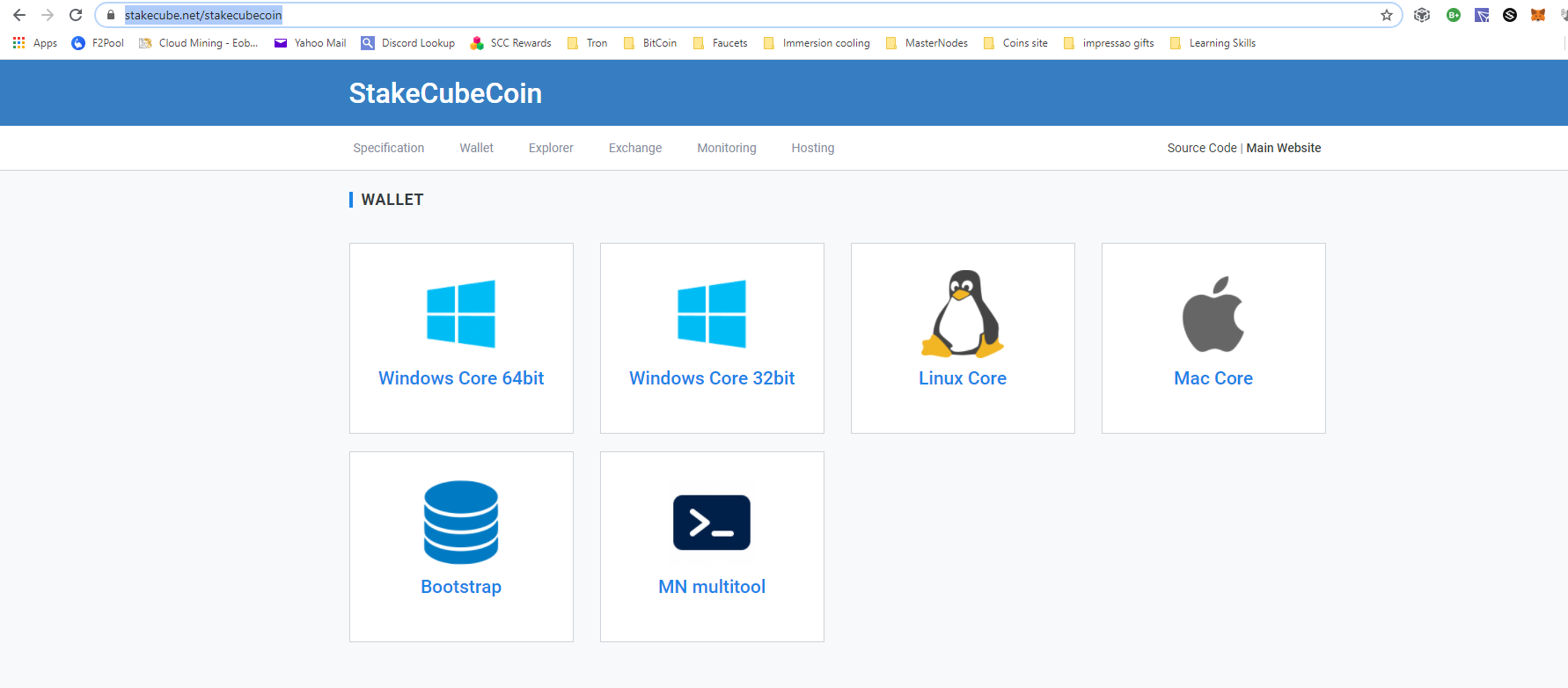Image resolution: width=1568 pixels, height=688 pixels.
Task: Open the MetaMask fox extension
Action: [1538, 15]
